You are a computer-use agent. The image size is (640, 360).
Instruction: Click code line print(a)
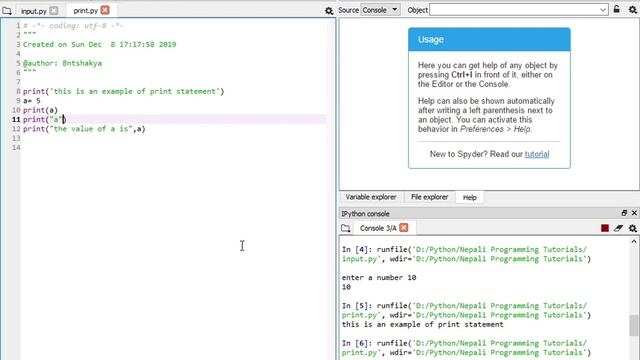pyautogui.click(x=40, y=110)
